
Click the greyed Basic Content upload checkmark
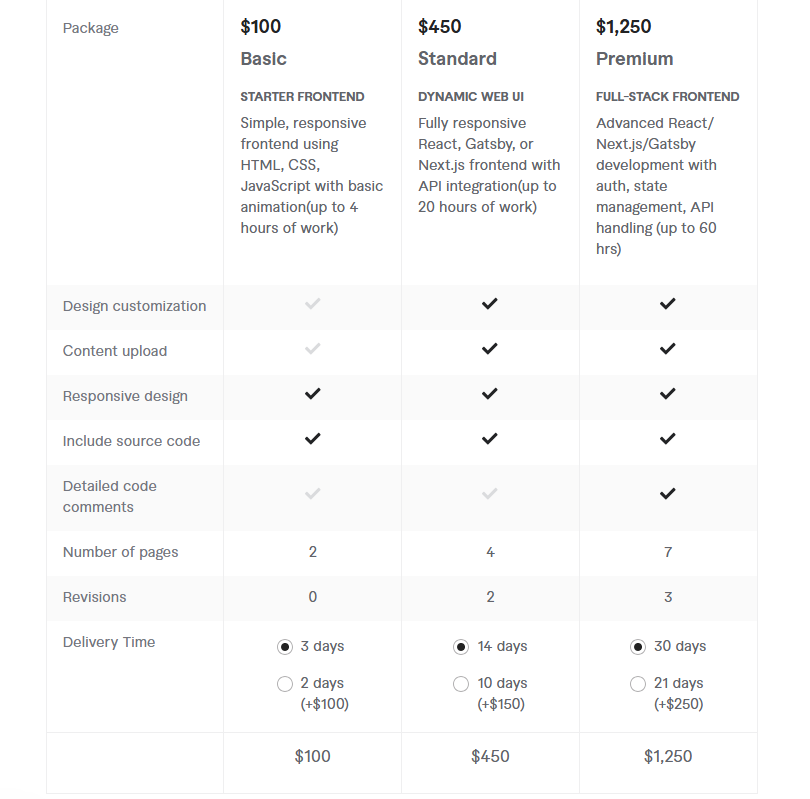click(313, 349)
